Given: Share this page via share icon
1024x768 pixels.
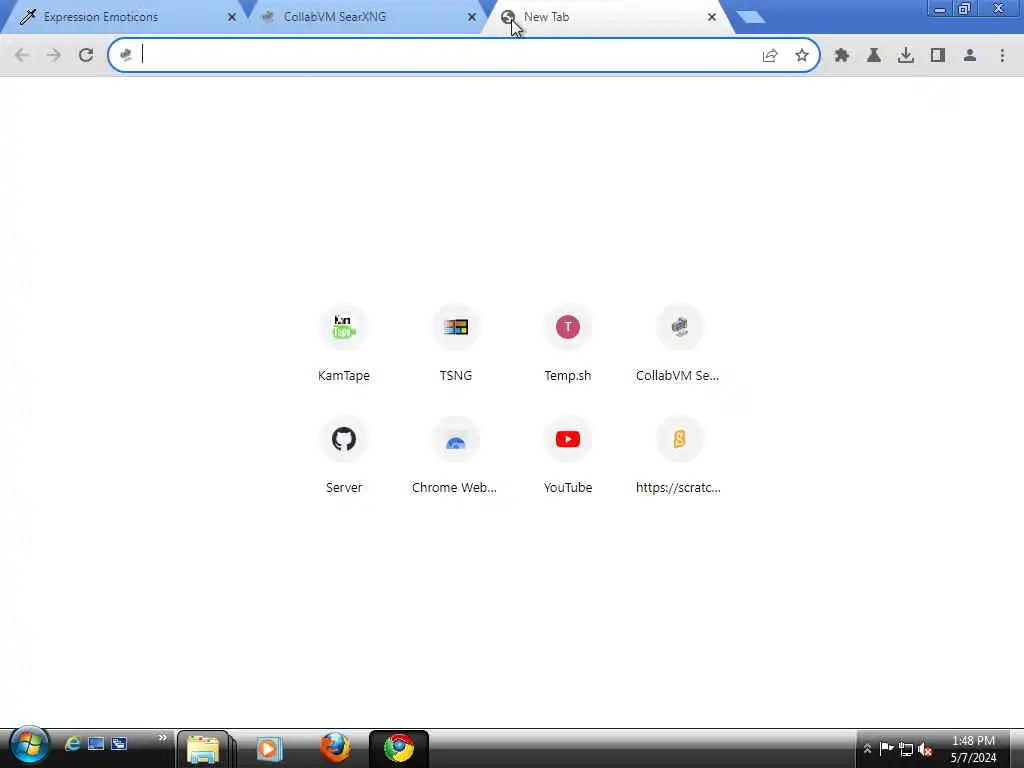Looking at the screenshot, I should pos(770,56).
